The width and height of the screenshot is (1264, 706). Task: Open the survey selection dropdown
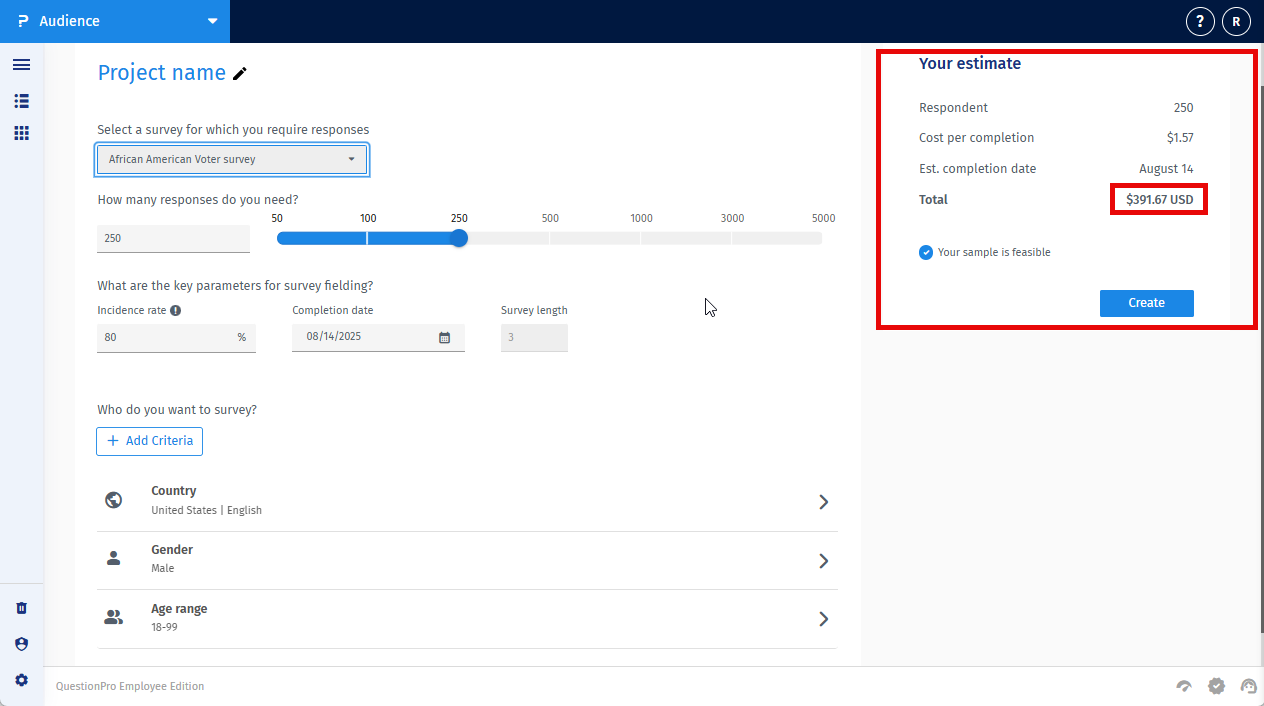(x=232, y=159)
